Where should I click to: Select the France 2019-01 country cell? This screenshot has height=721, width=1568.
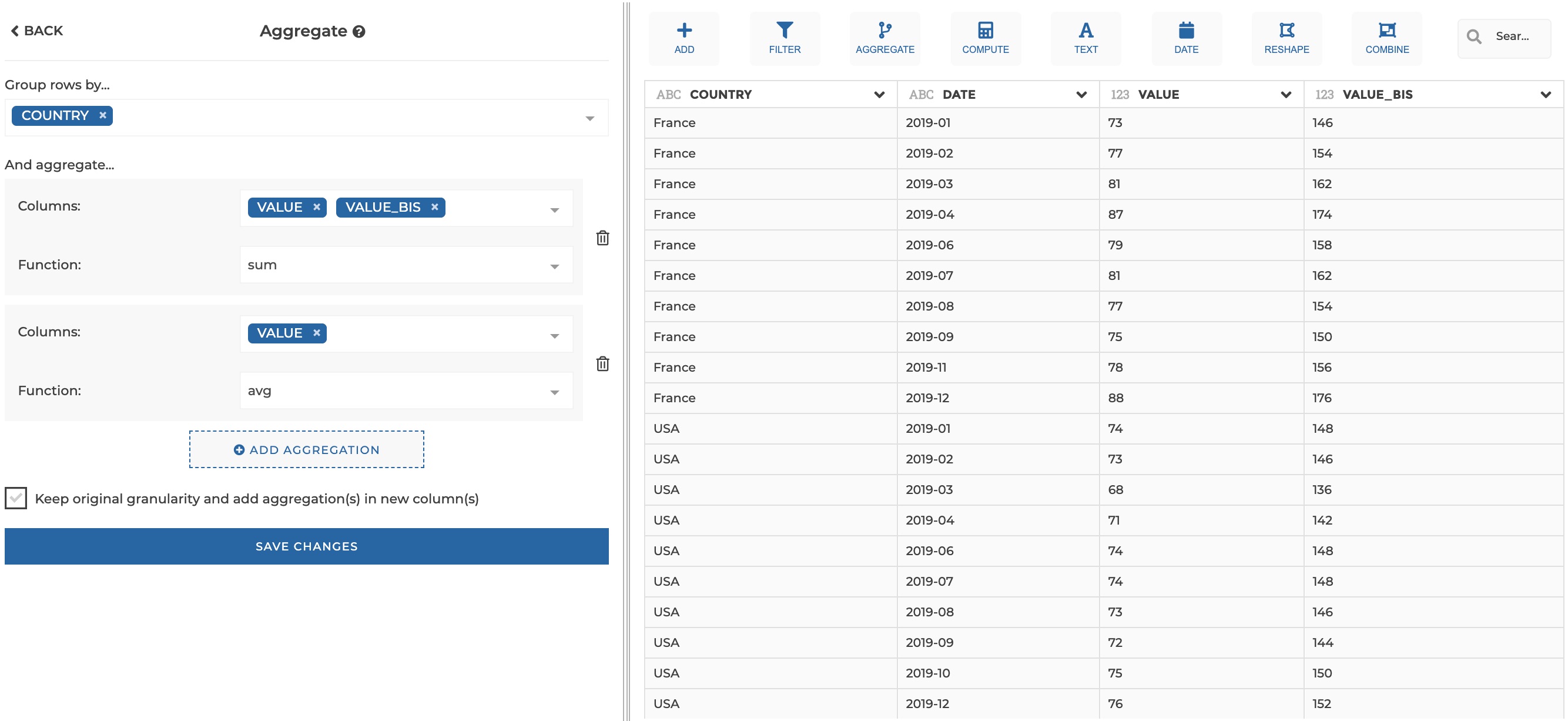pos(770,123)
